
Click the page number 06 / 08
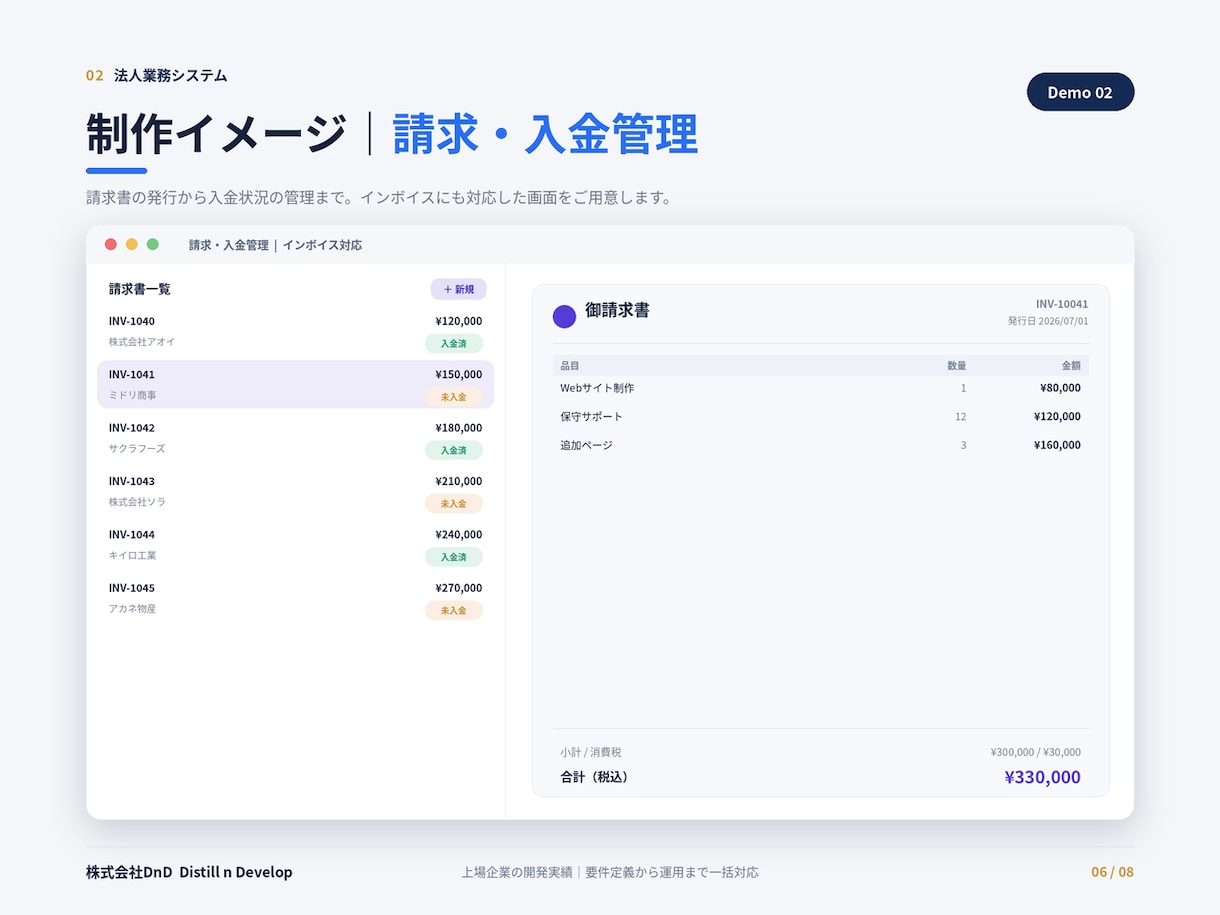point(1112,872)
